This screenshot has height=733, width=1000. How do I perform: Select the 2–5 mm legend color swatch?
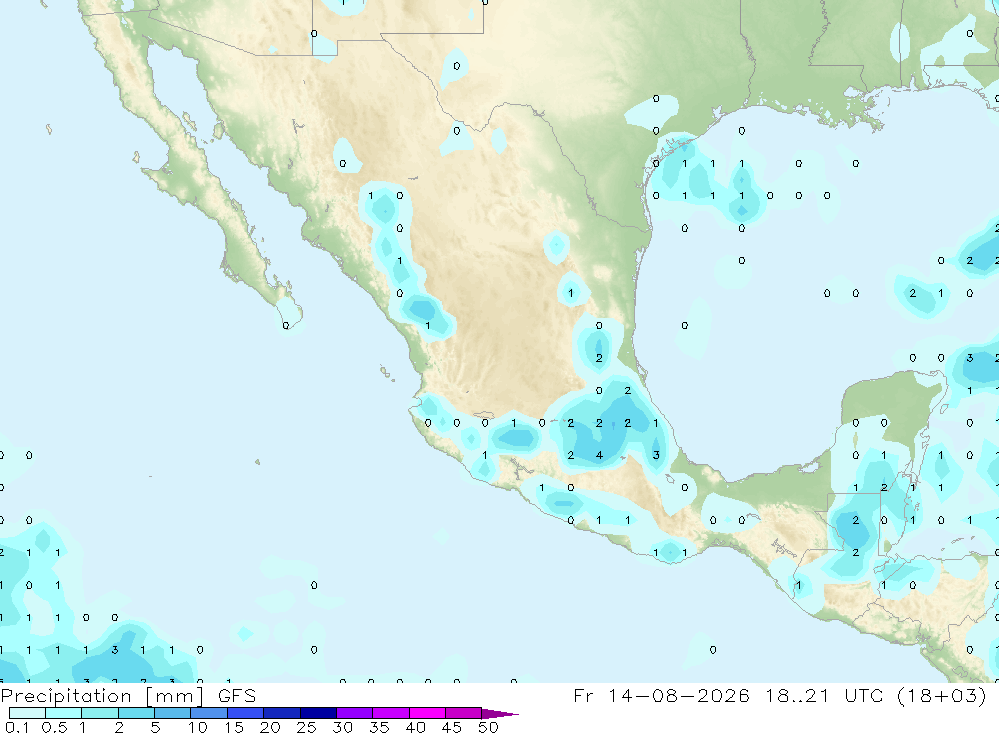136,713
